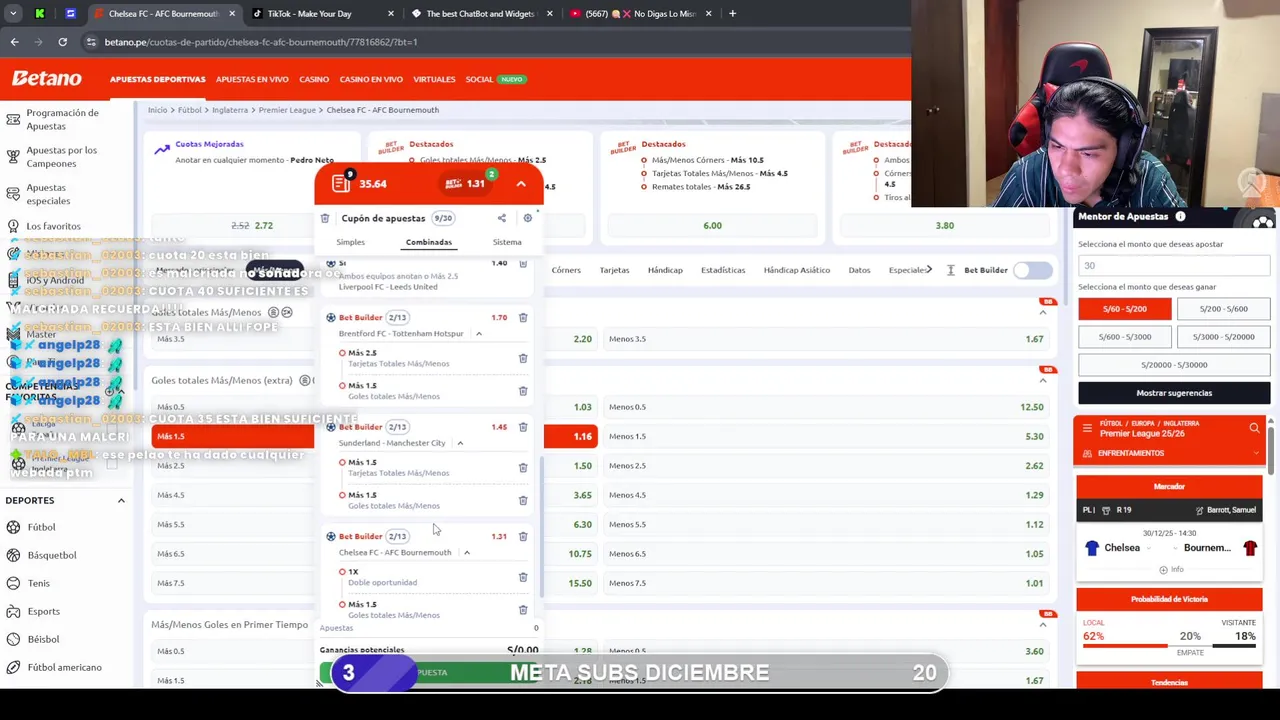Open Los favoritos in sidebar

53,226
